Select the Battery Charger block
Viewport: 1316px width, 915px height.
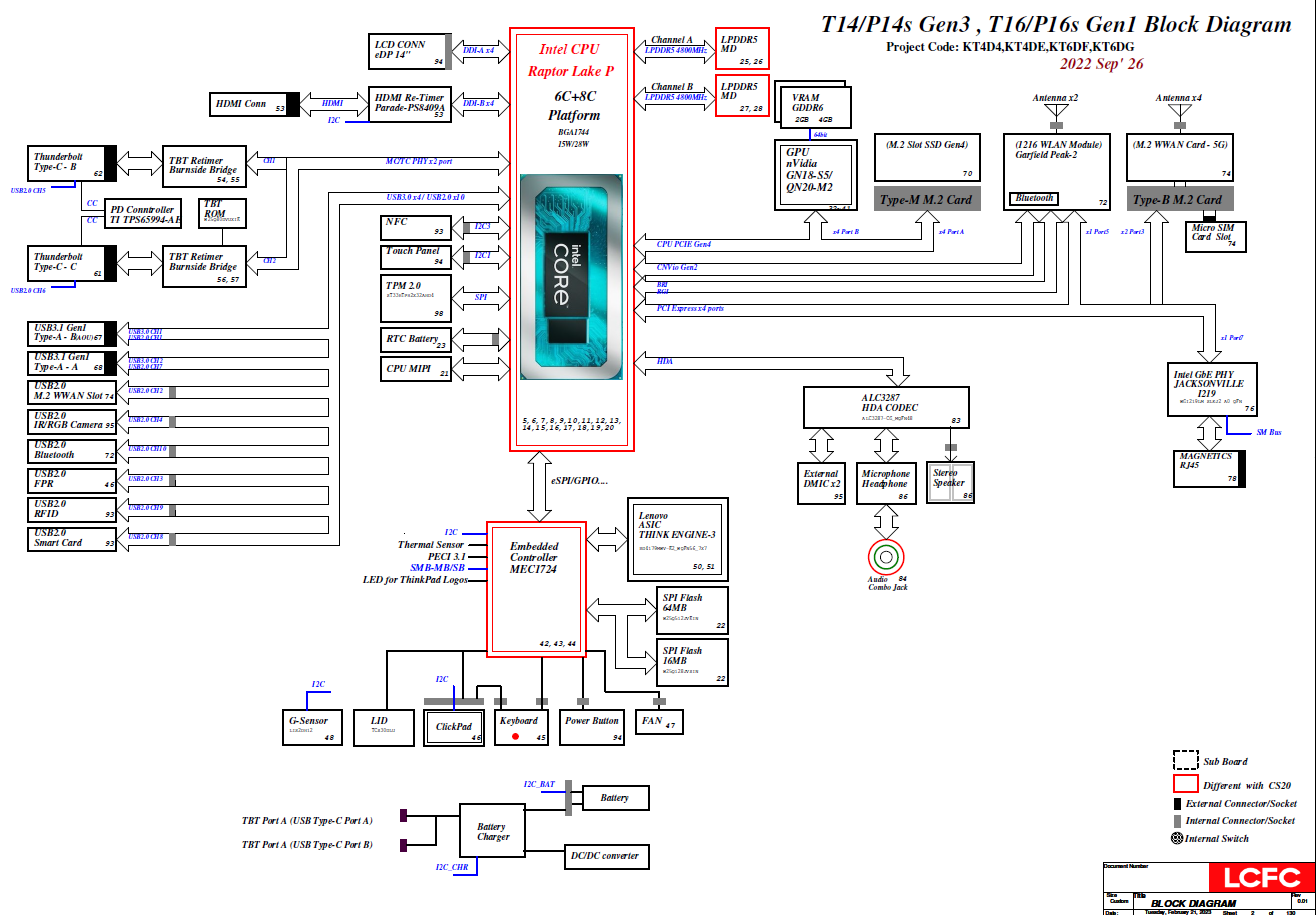[491, 832]
